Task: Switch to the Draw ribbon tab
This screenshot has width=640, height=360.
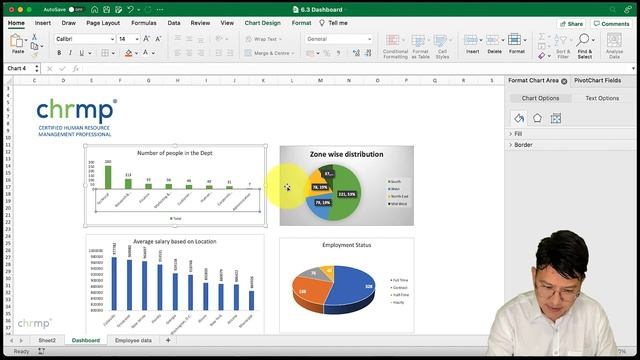Action: click(69, 23)
